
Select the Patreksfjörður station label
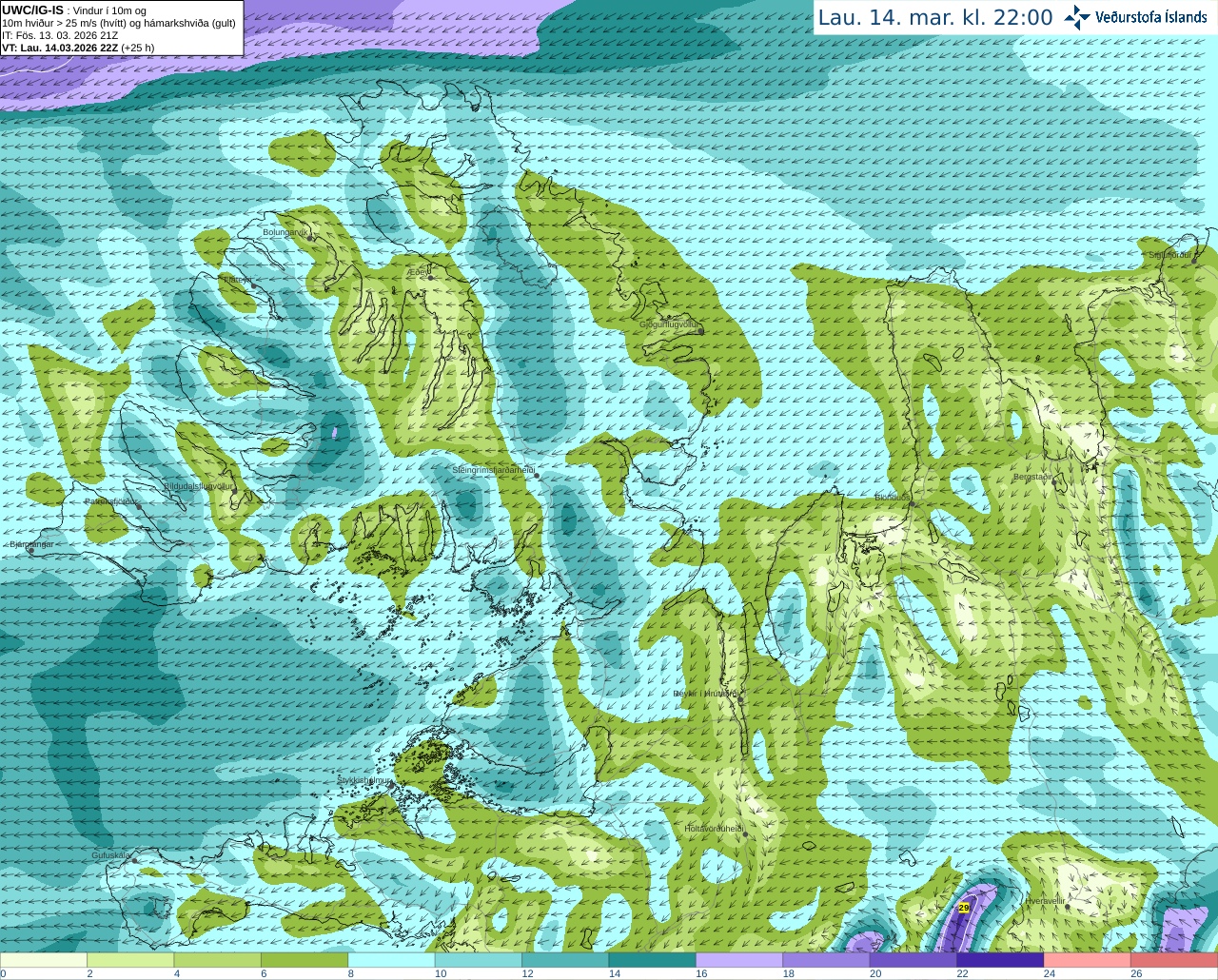pos(111,500)
